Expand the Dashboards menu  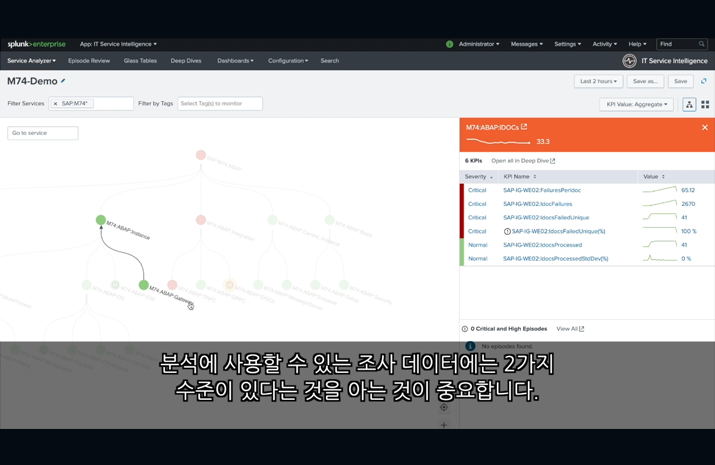235,61
